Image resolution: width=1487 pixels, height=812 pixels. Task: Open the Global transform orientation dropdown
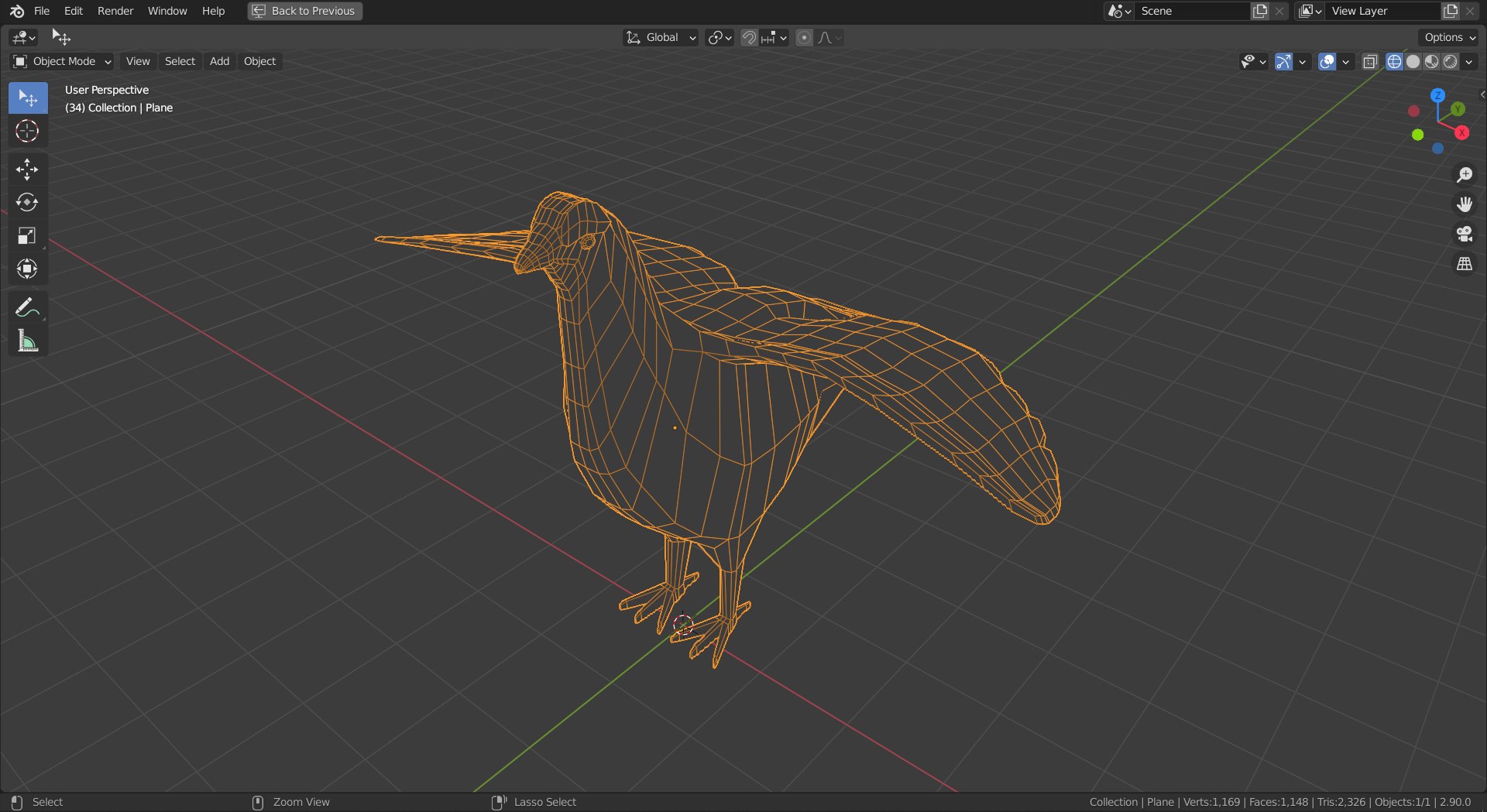point(661,37)
